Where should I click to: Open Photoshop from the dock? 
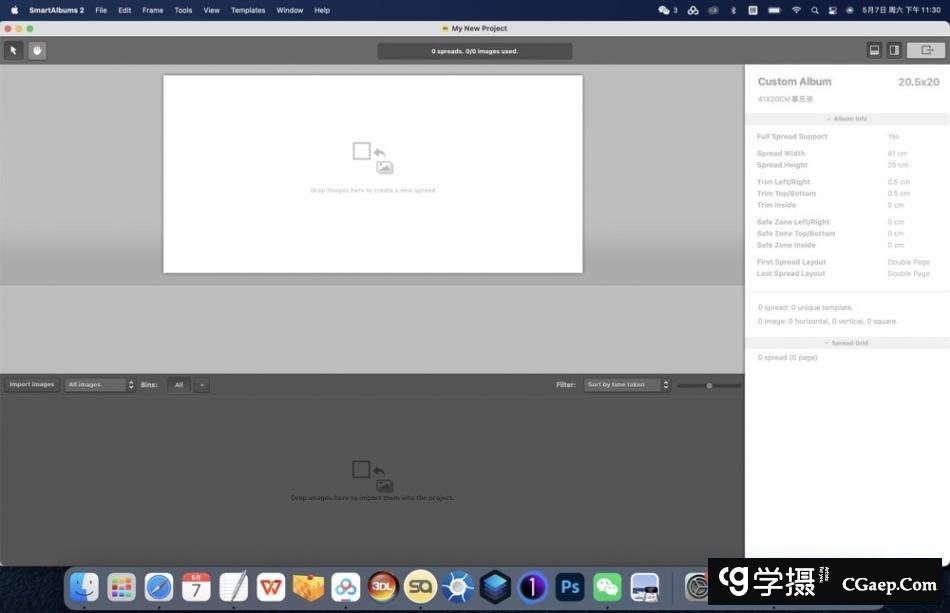(x=570, y=587)
